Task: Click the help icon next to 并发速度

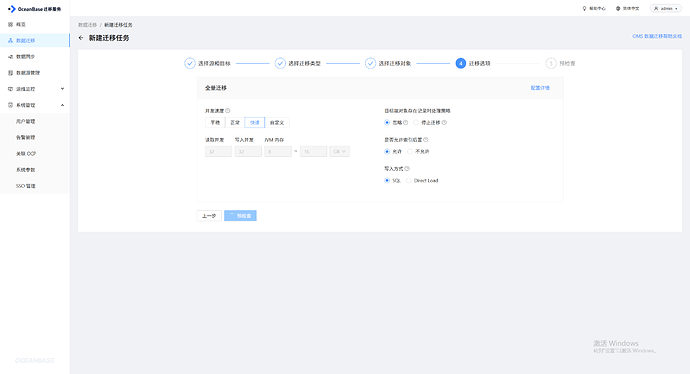Action: tap(228, 111)
